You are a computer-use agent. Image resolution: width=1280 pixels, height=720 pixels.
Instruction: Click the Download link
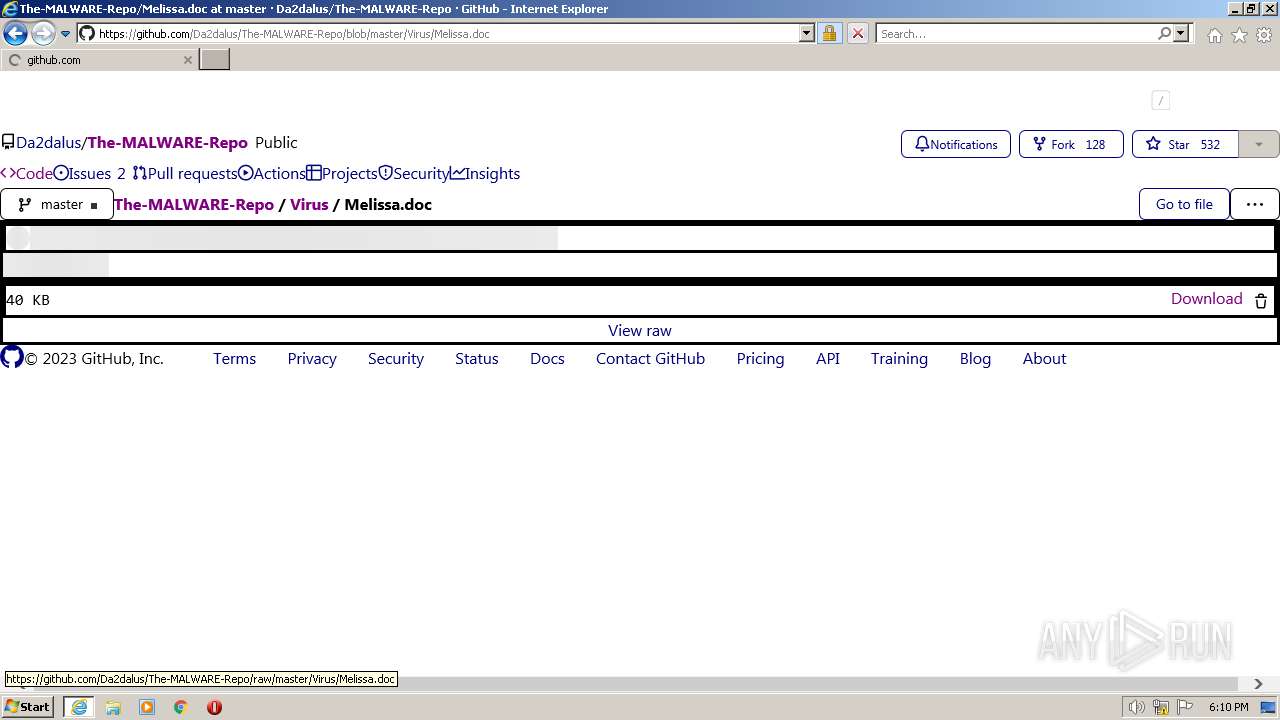[x=1207, y=299]
